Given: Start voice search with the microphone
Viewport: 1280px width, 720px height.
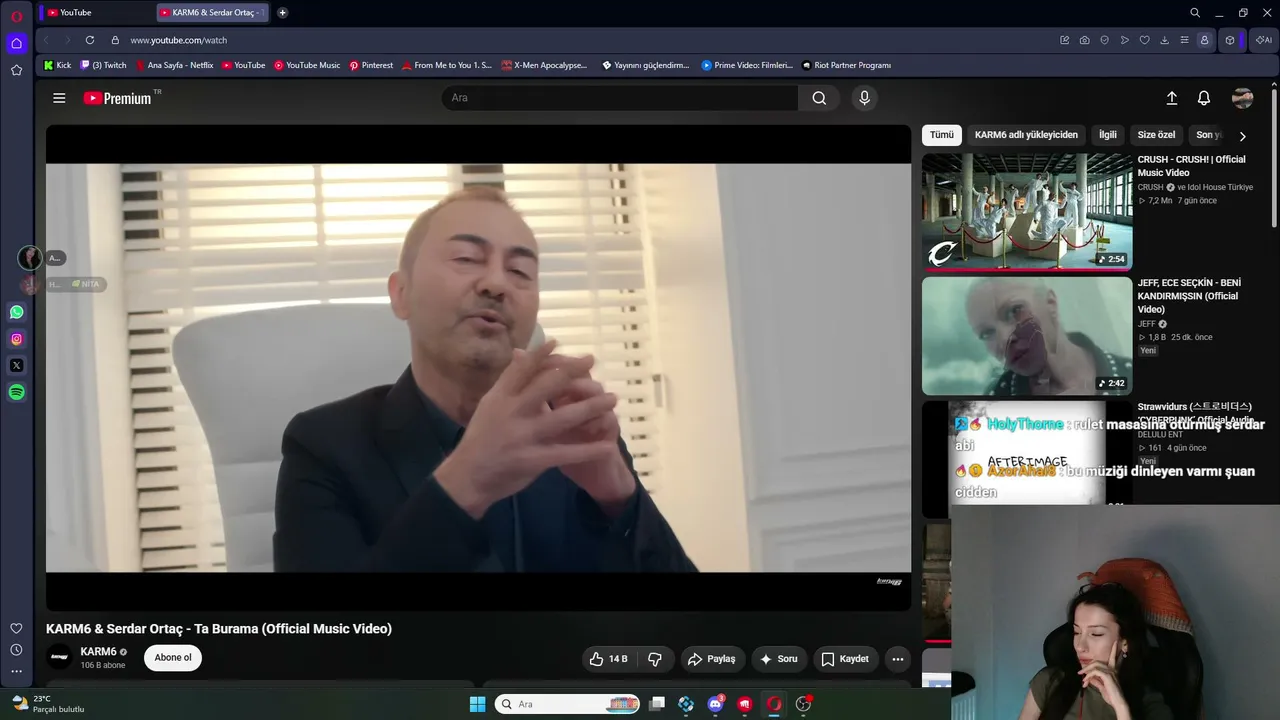Looking at the screenshot, I should tap(865, 98).
